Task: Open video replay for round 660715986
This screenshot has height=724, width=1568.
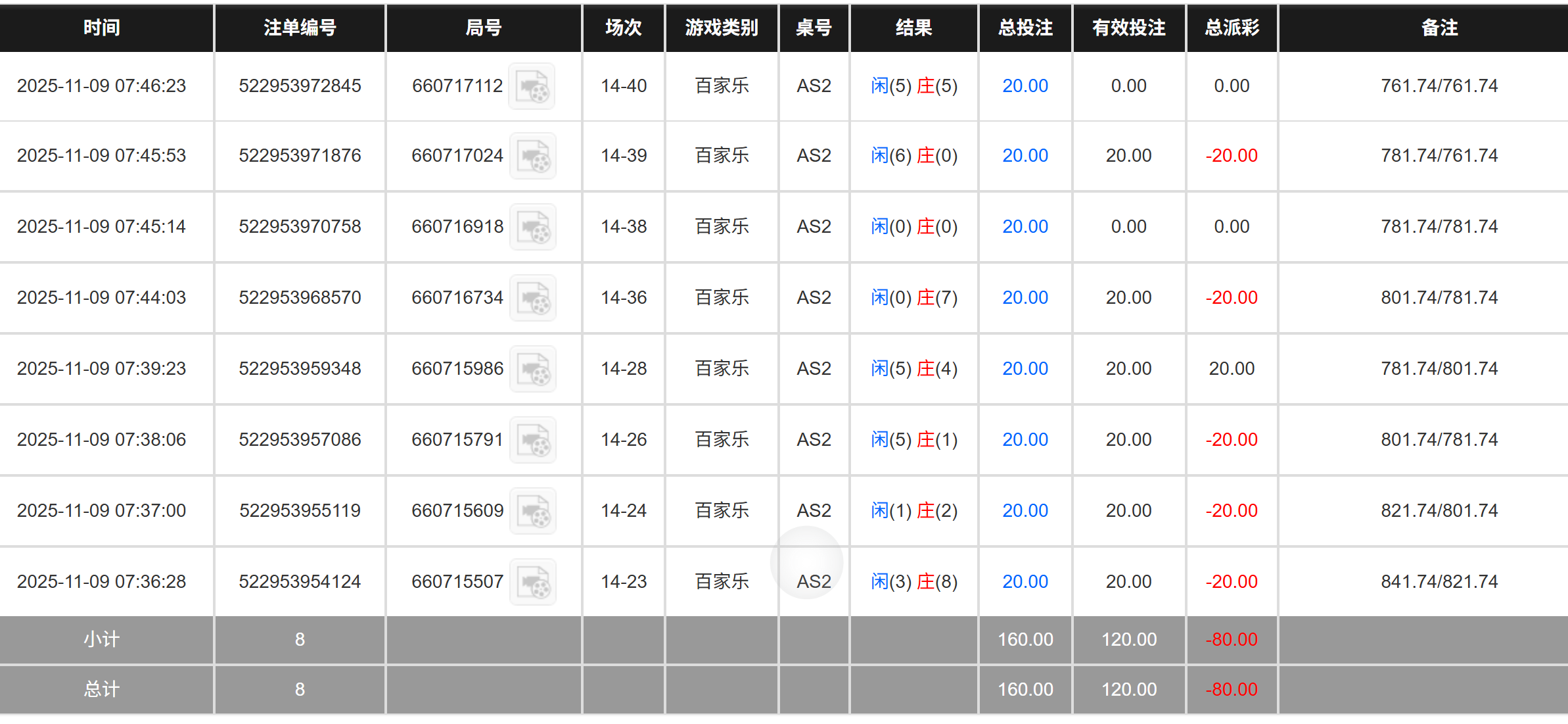Action: (532, 368)
